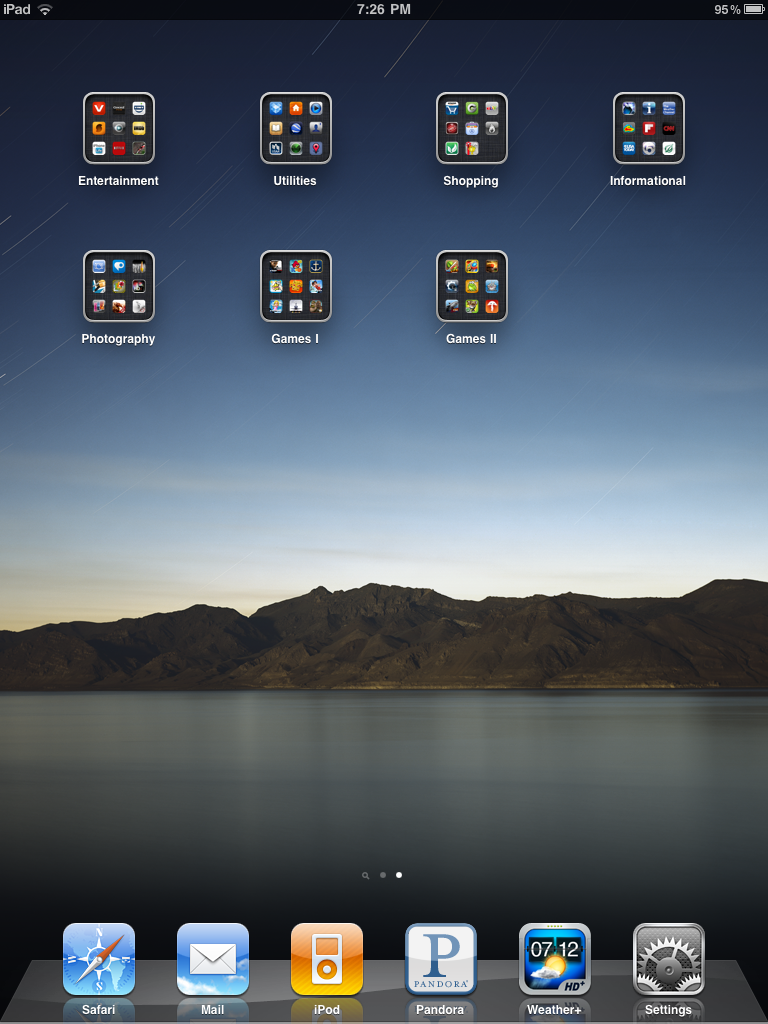Tap the 7:26 PM clock

[384, 9]
